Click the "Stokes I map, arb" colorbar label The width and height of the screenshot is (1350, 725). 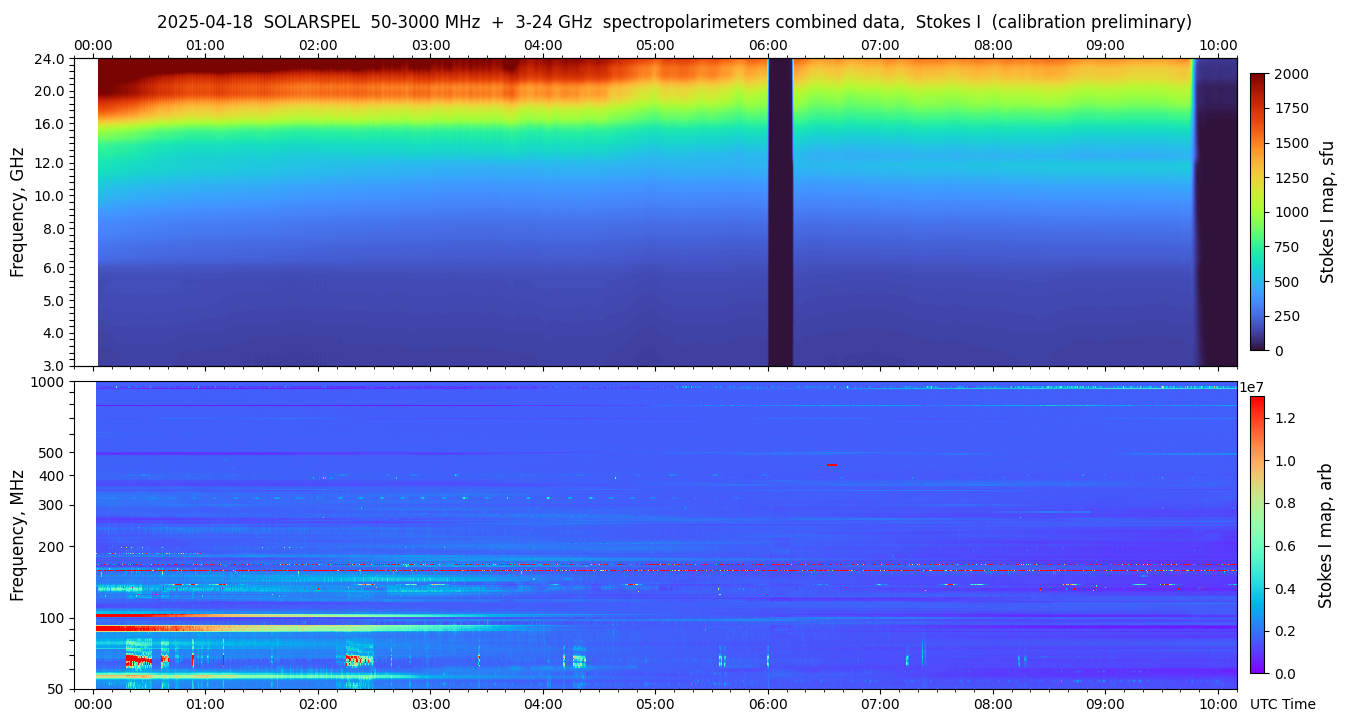[x=1326, y=535]
